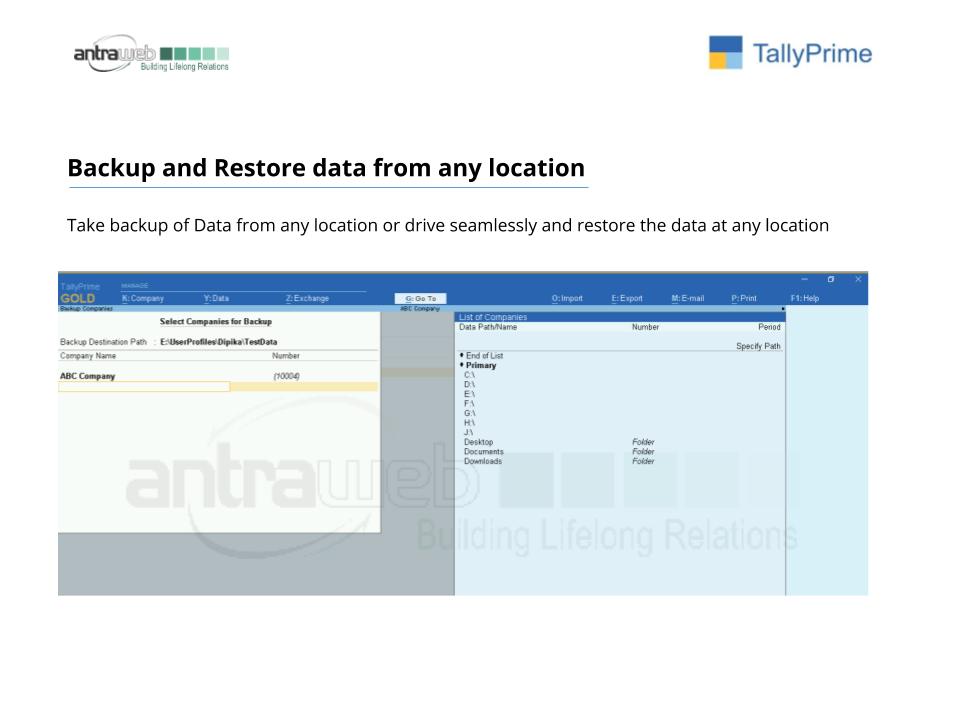Image resolution: width=960 pixels, height=720 pixels.
Task: Open the Y: Data menu
Action: point(216,298)
